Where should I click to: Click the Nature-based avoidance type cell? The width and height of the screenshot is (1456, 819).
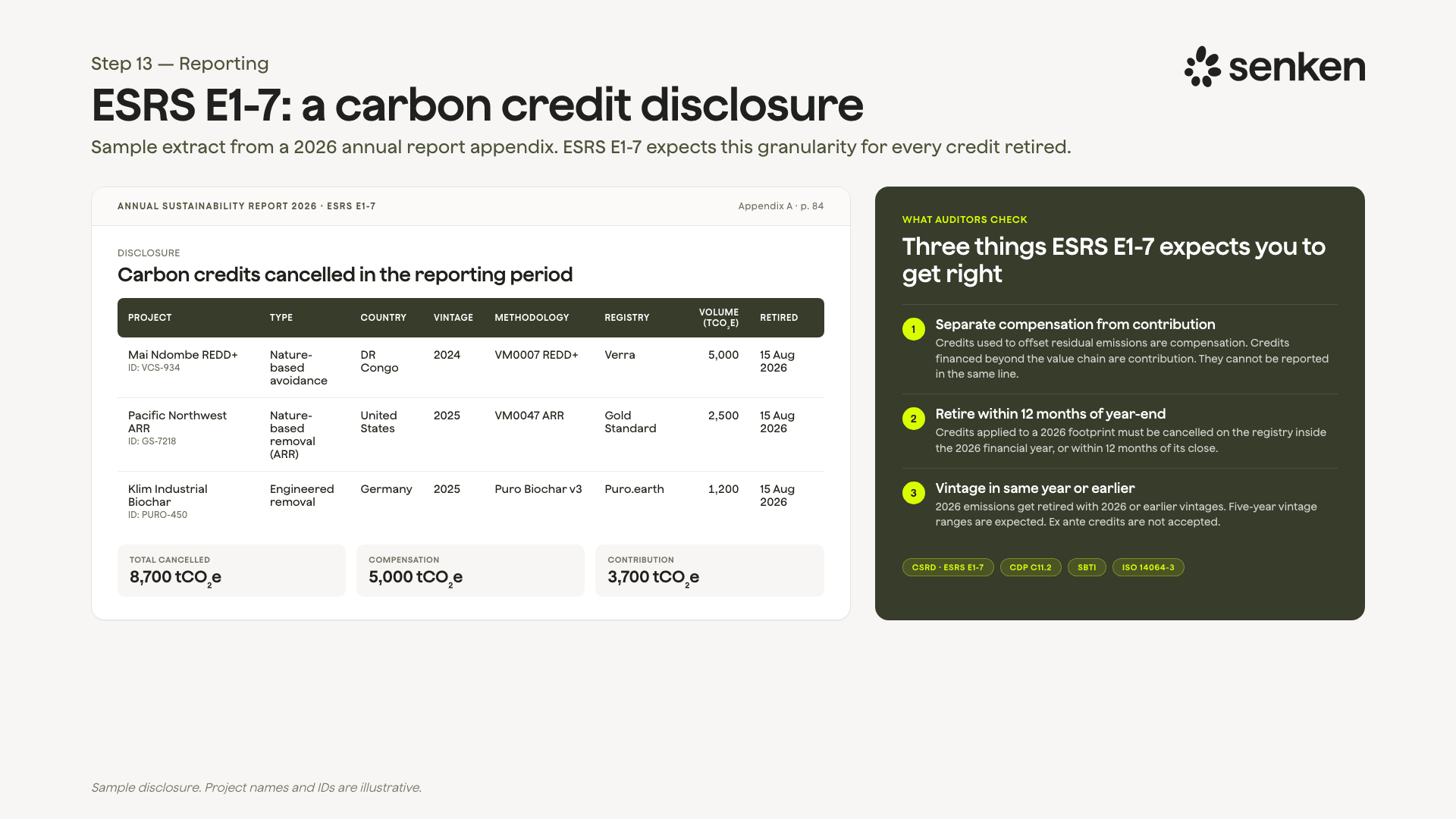click(x=299, y=368)
